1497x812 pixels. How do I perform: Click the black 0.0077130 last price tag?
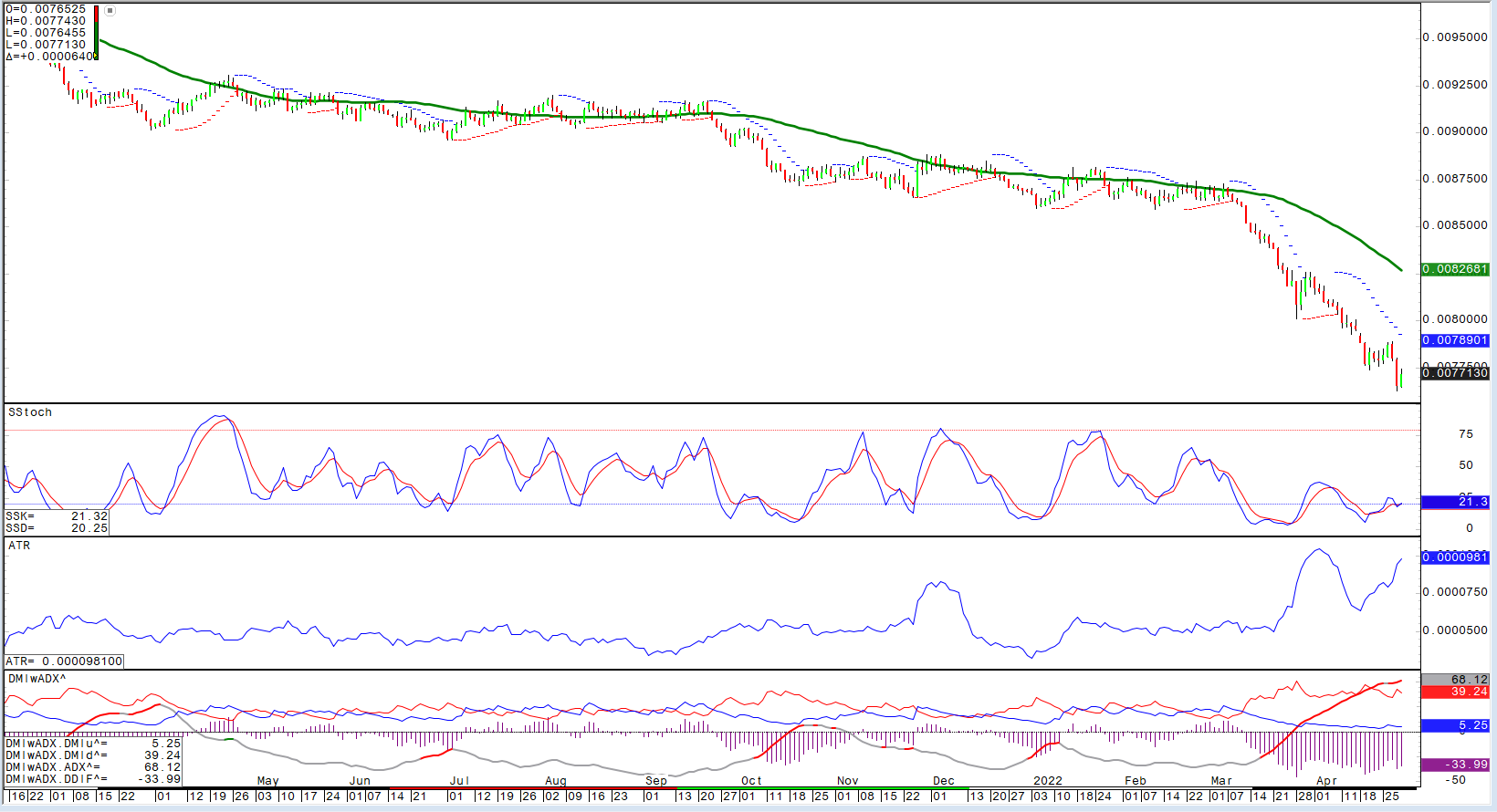1455,373
